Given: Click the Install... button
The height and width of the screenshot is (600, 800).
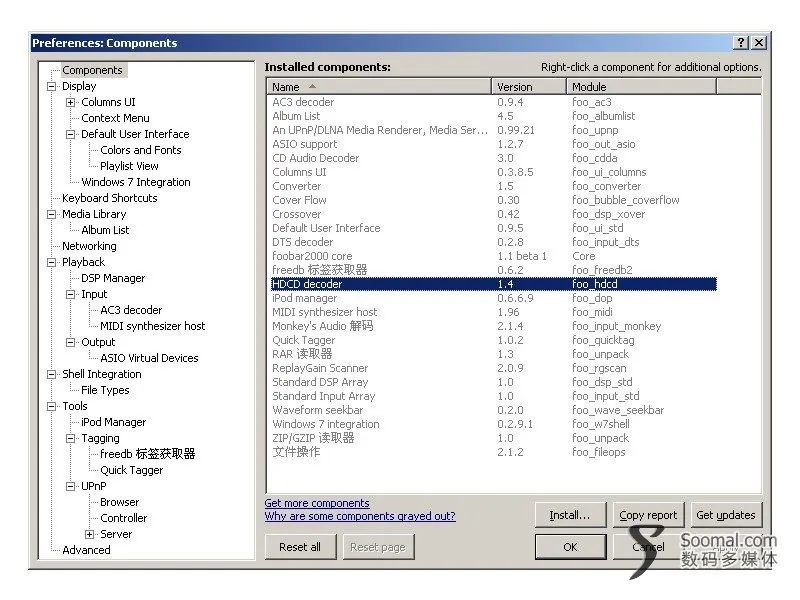Looking at the screenshot, I should 570,515.
